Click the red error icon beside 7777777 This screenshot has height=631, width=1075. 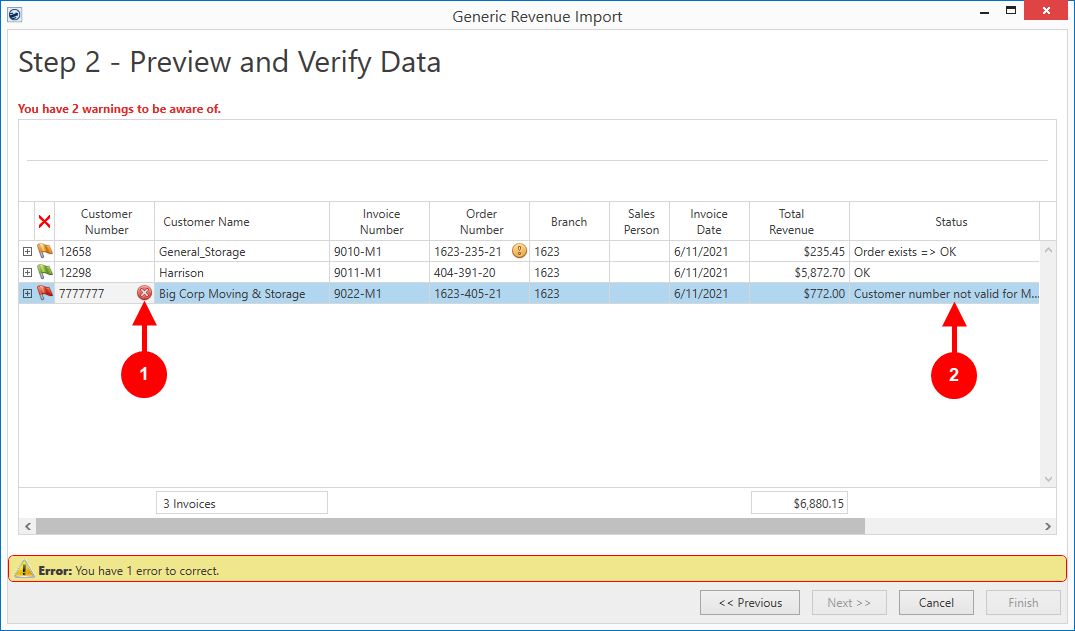(145, 293)
